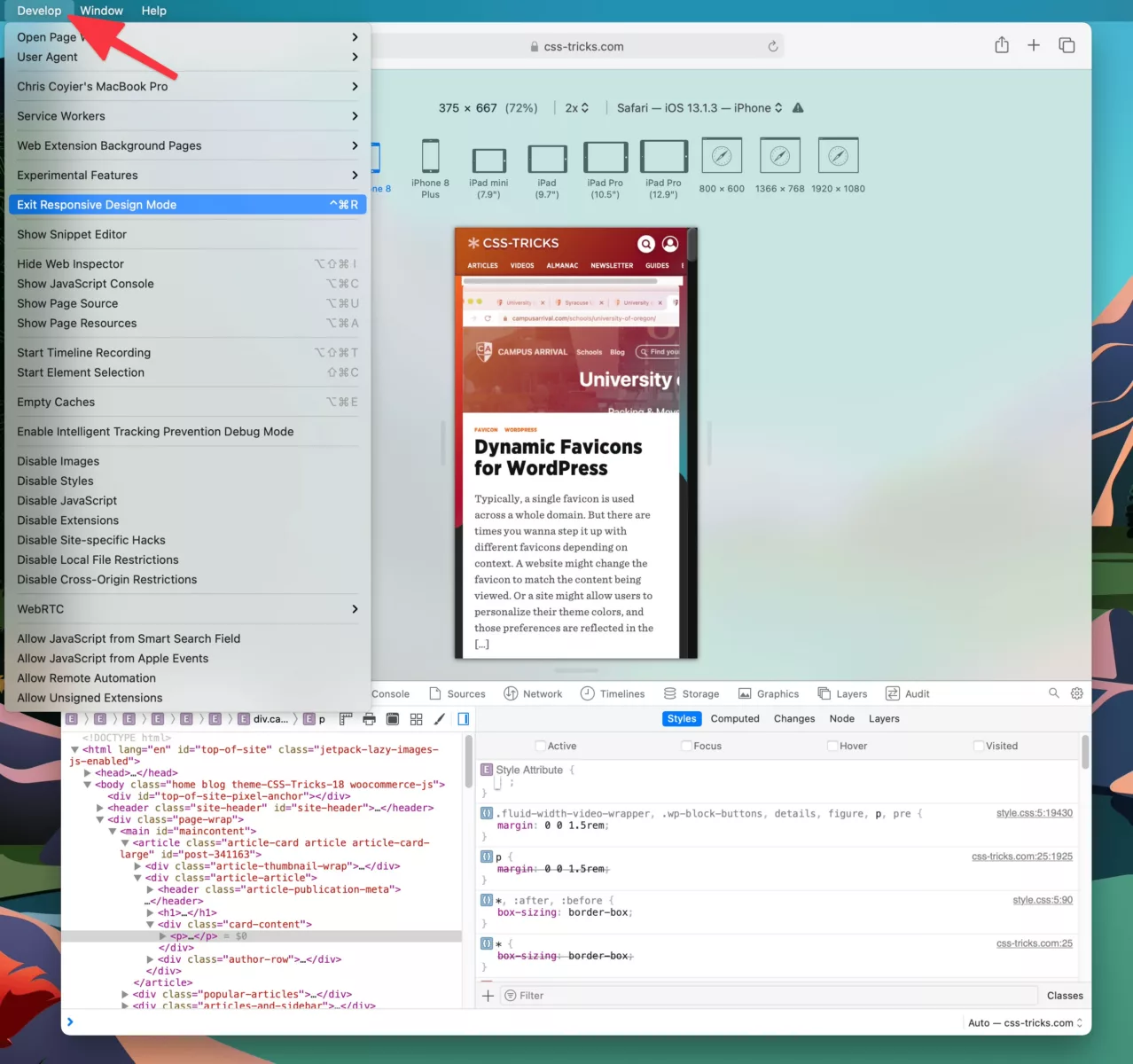Click NEWSLETTER in CSS-Tricks nav
The height and width of the screenshot is (1064, 1133).
click(x=612, y=265)
